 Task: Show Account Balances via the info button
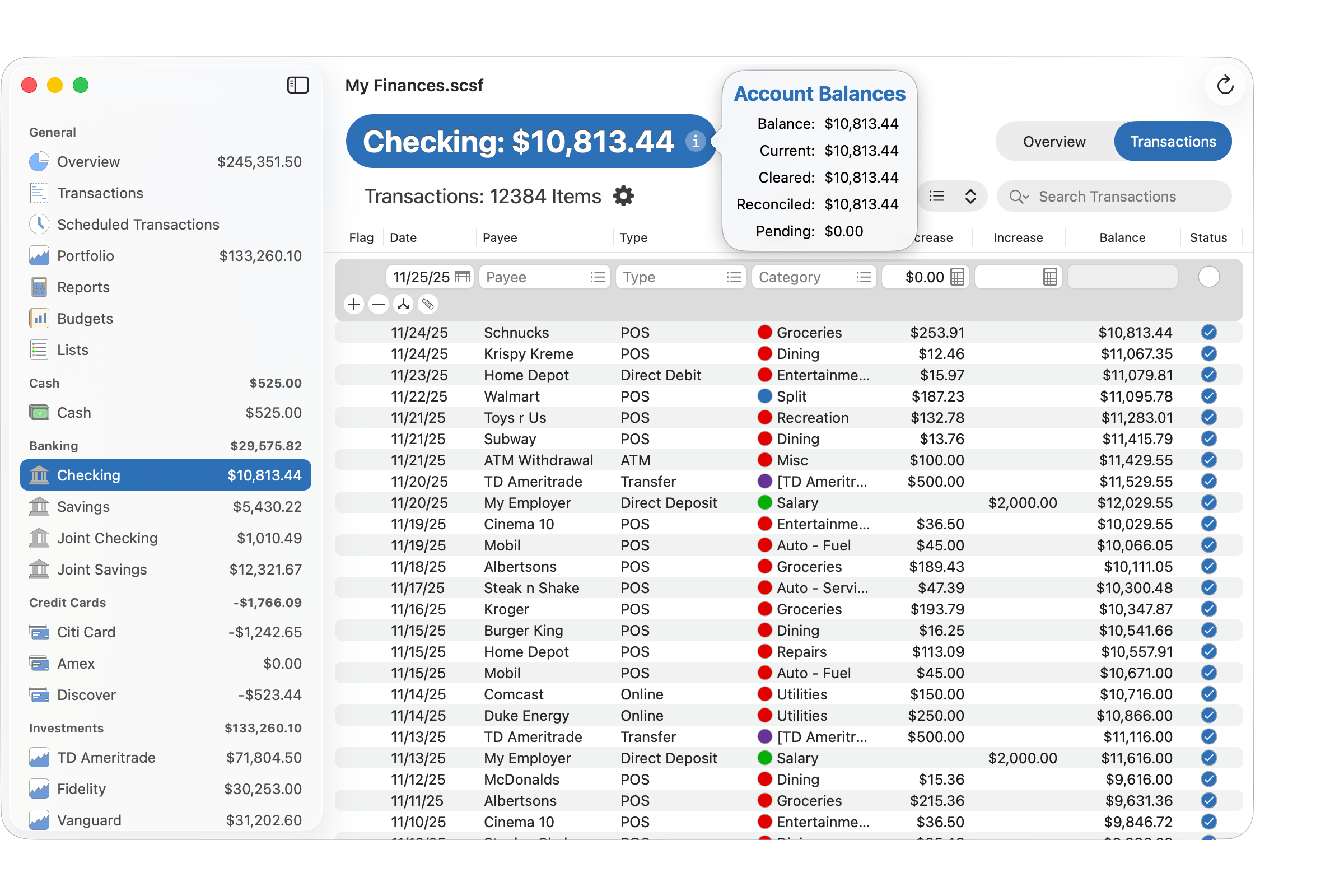point(696,142)
